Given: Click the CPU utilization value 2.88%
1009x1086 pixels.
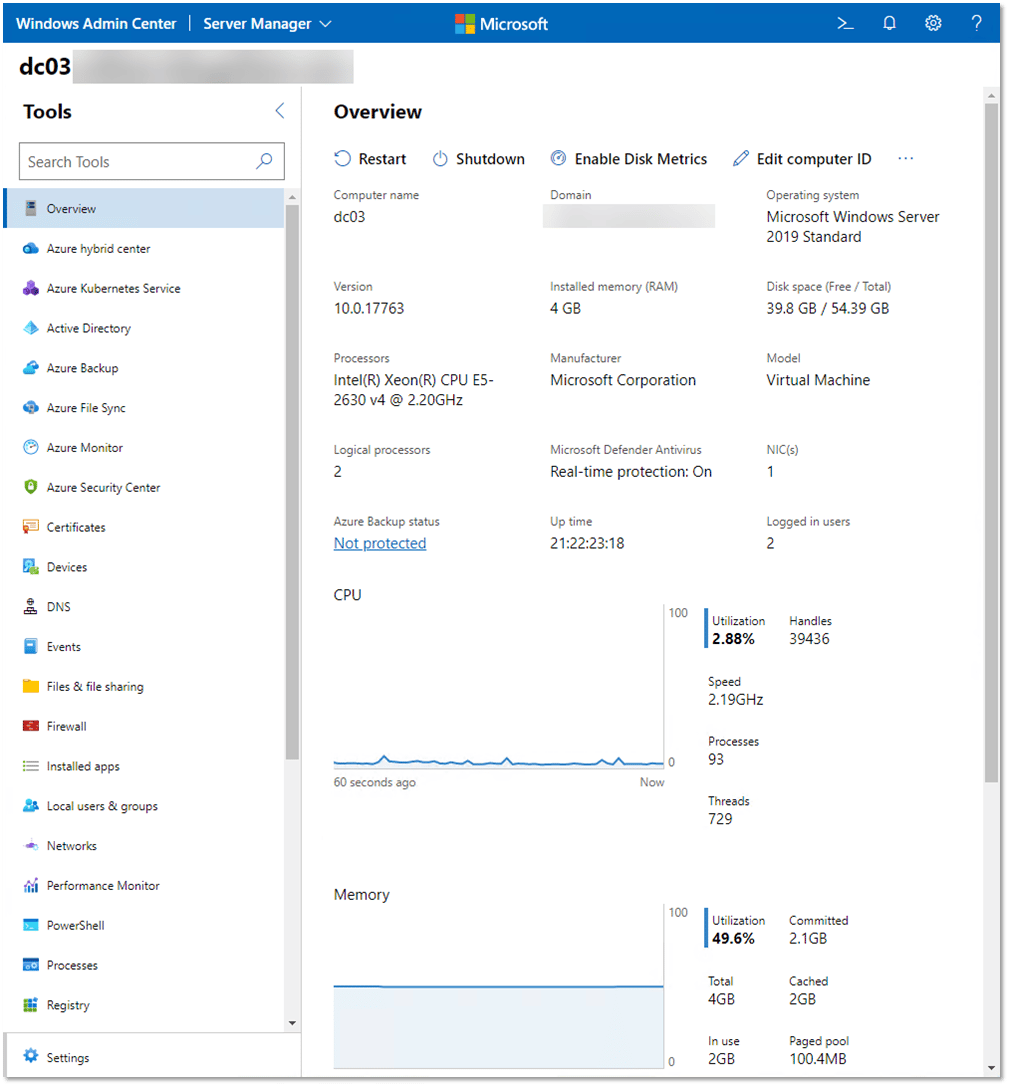Looking at the screenshot, I should (733, 639).
